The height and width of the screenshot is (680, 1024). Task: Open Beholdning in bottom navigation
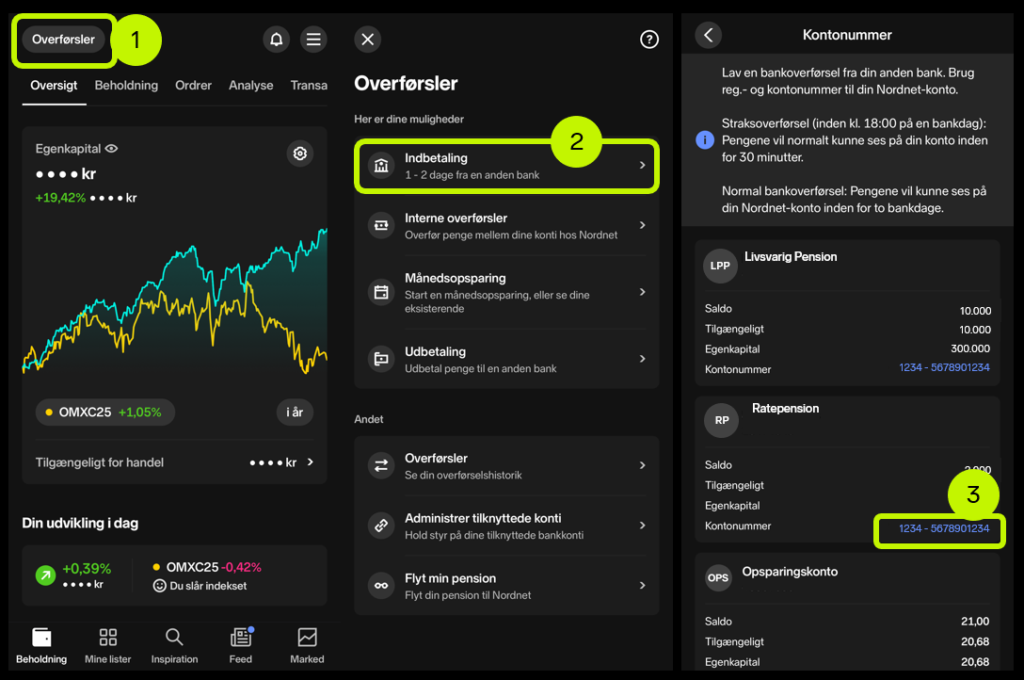(x=41, y=645)
